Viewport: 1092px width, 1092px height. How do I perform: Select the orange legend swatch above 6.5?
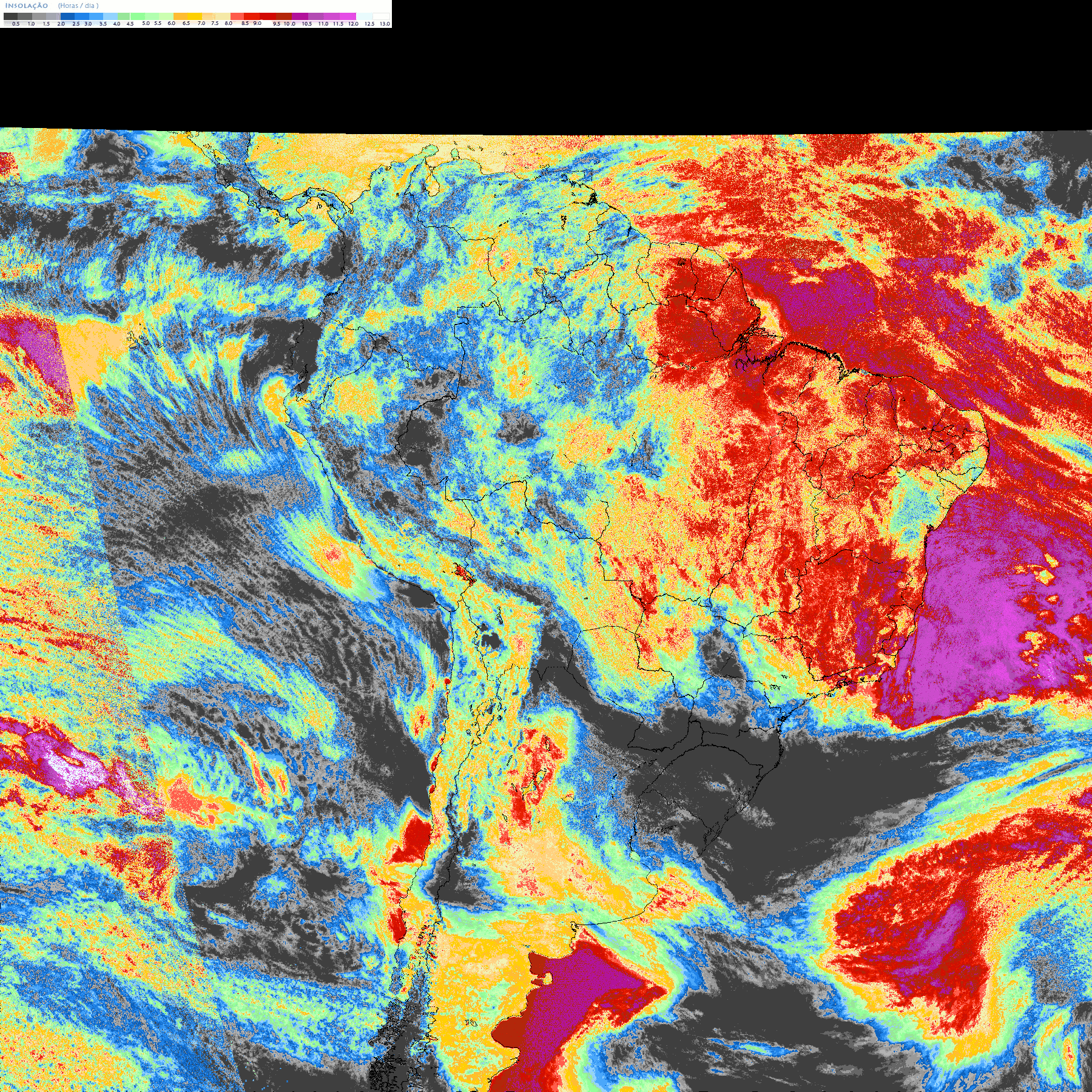(x=180, y=16)
